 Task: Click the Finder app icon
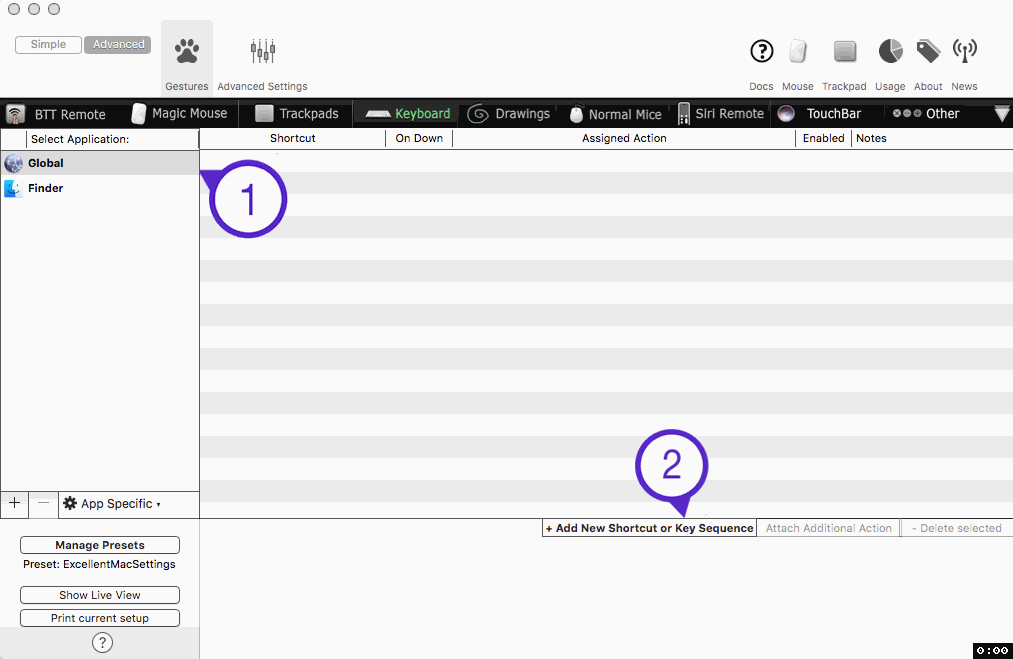click(13, 188)
